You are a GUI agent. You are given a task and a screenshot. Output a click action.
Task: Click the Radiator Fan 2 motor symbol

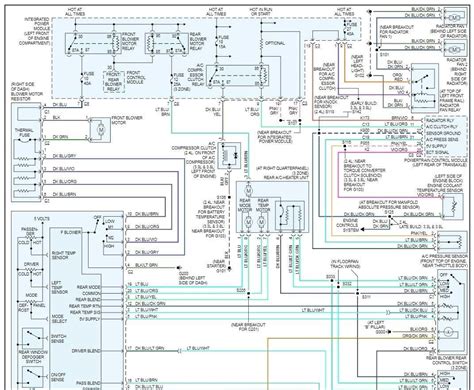(455, 50)
